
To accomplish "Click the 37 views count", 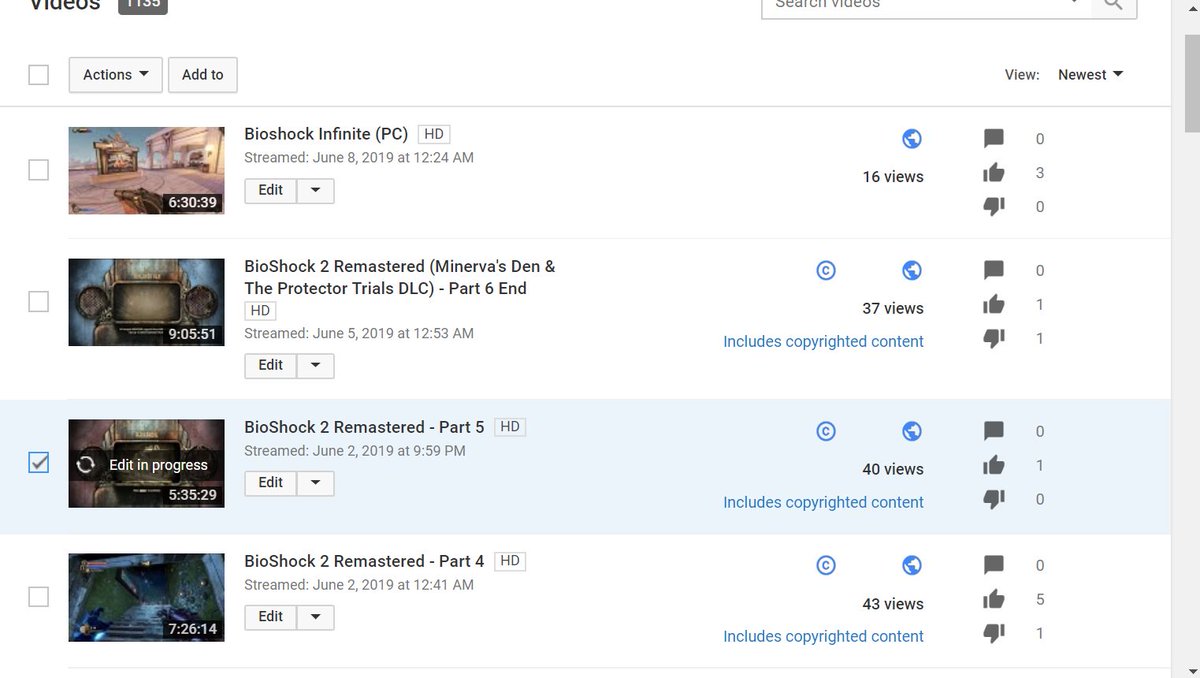I will (893, 308).
